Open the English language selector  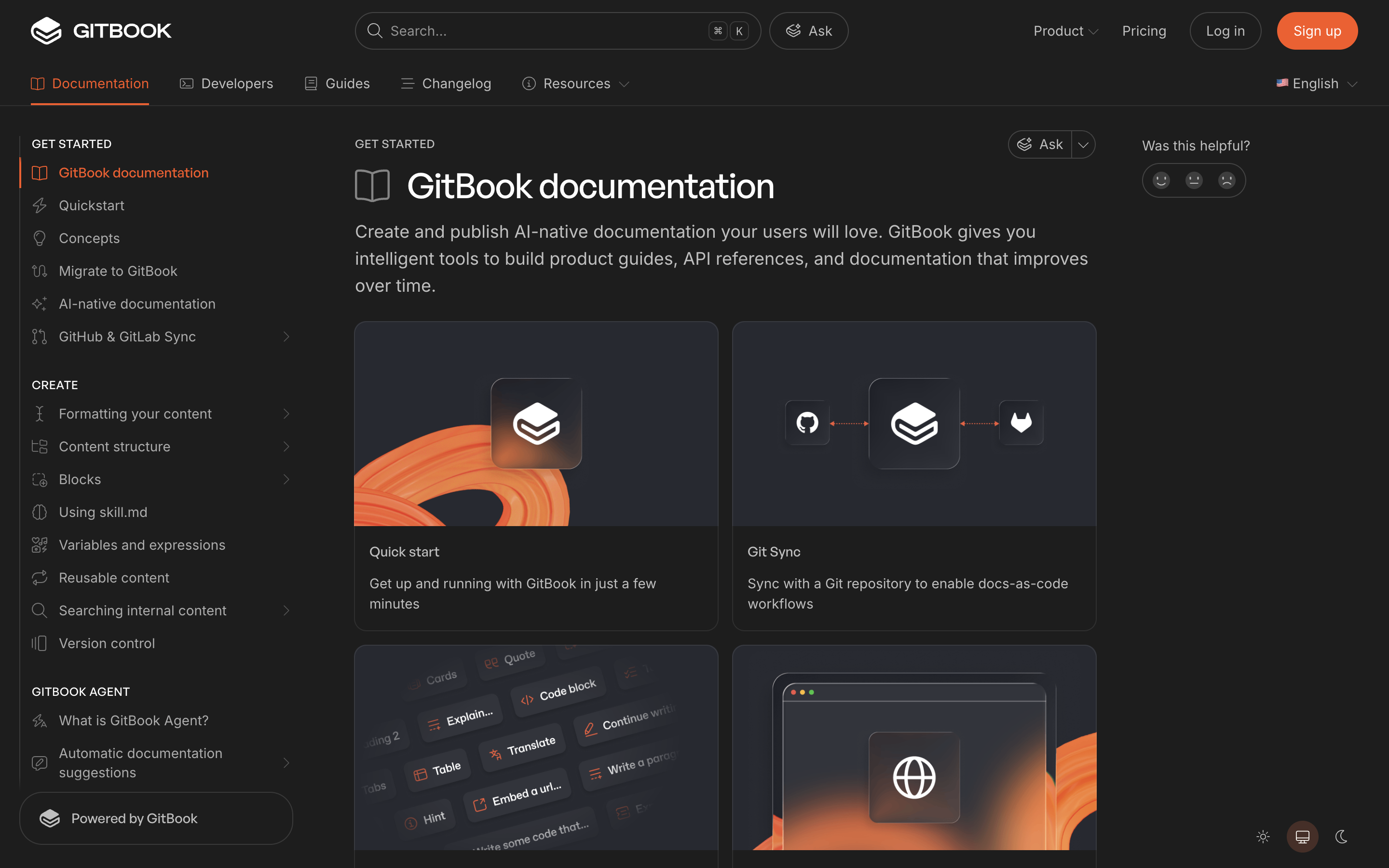pyautogui.click(x=1314, y=83)
